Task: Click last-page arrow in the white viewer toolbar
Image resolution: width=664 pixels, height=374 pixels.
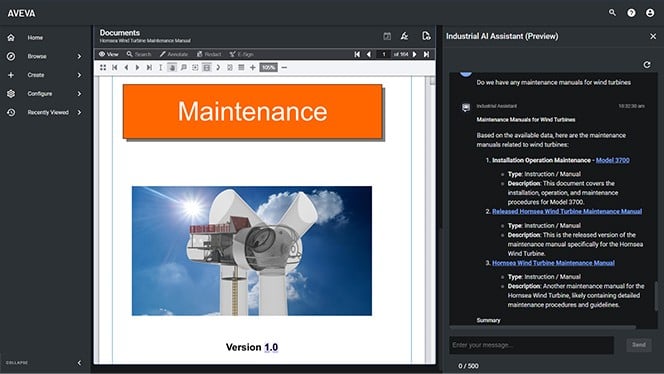Action: (149, 67)
